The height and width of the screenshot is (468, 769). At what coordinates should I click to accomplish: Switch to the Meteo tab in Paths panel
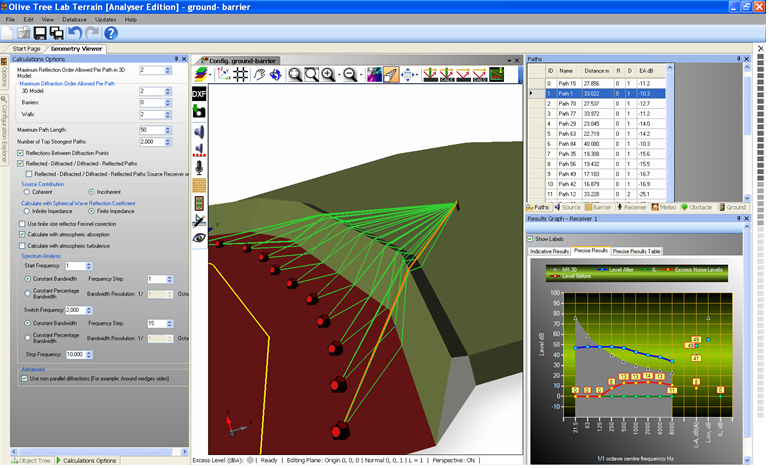(x=664, y=208)
